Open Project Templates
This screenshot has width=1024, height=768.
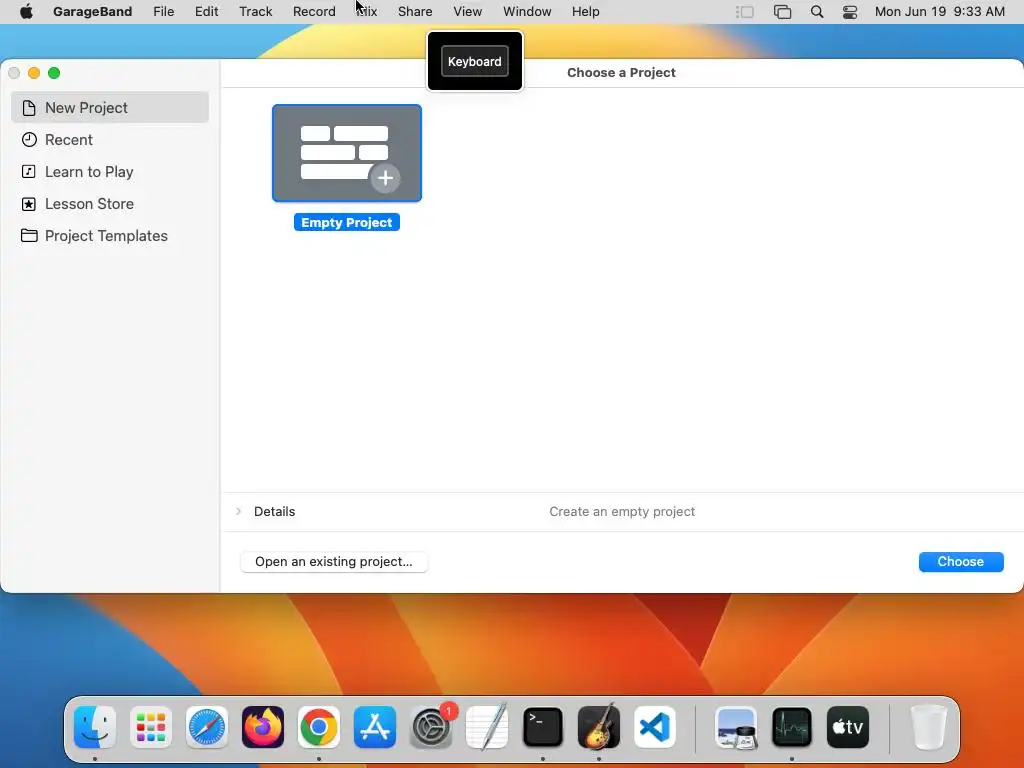[110, 236]
